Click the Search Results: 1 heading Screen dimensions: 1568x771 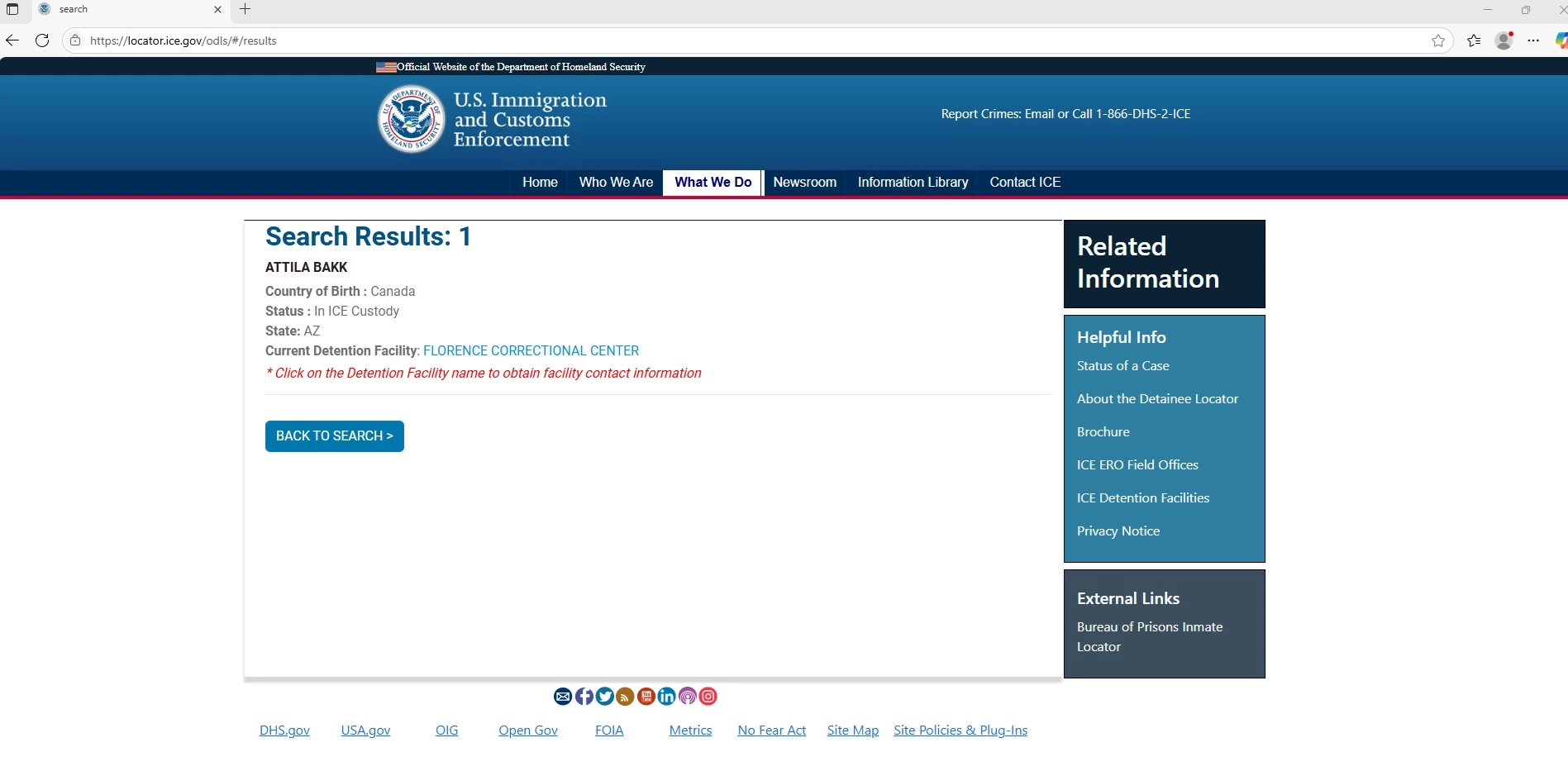click(x=368, y=236)
